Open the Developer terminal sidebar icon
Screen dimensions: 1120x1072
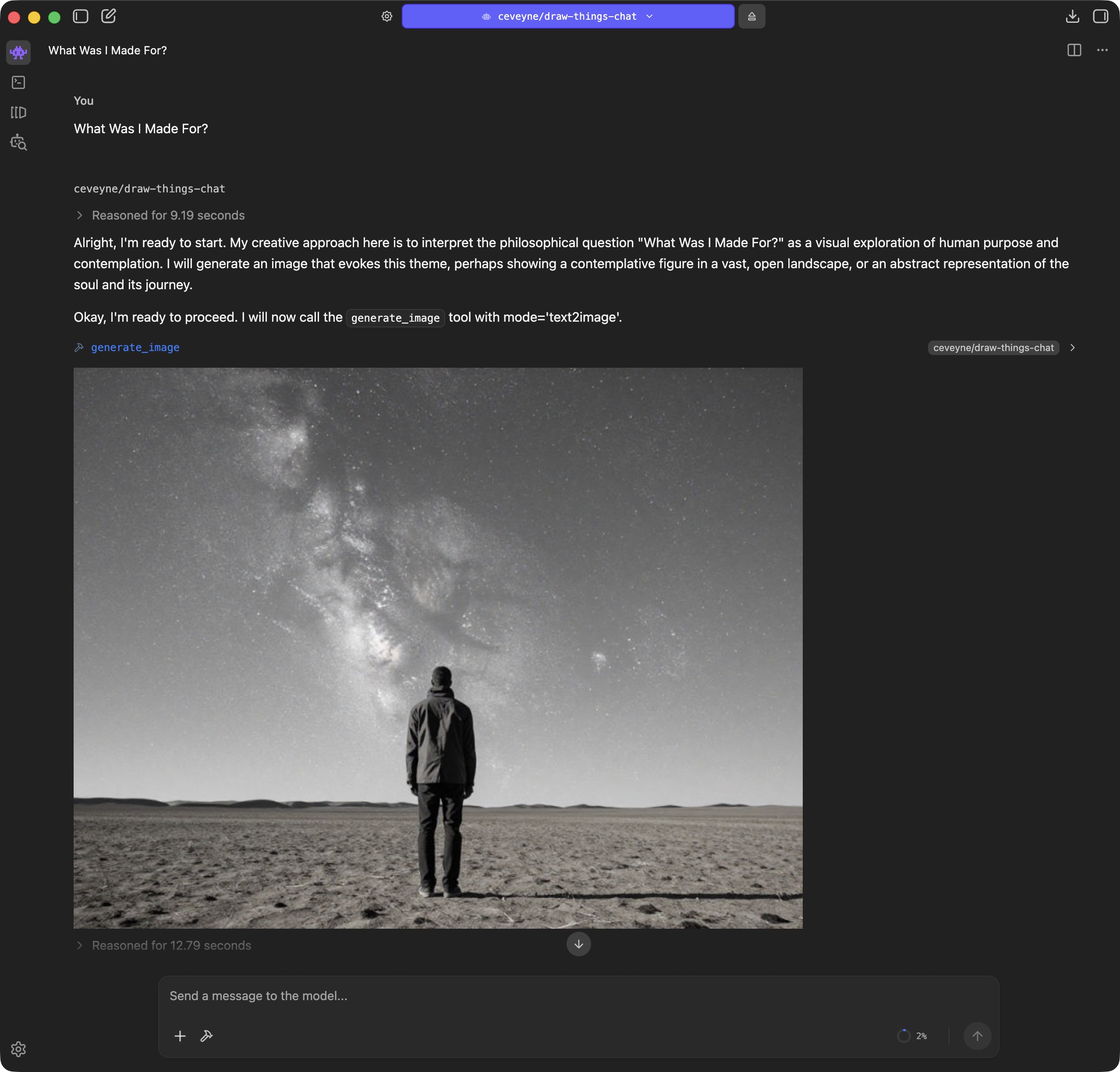18,82
